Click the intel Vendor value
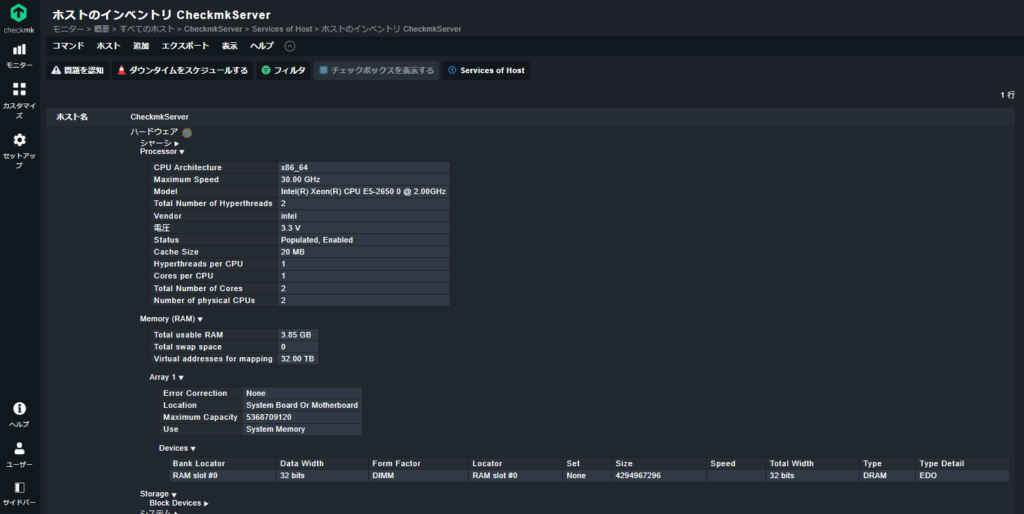Image resolution: width=1024 pixels, height=514 pixels. 289,216
